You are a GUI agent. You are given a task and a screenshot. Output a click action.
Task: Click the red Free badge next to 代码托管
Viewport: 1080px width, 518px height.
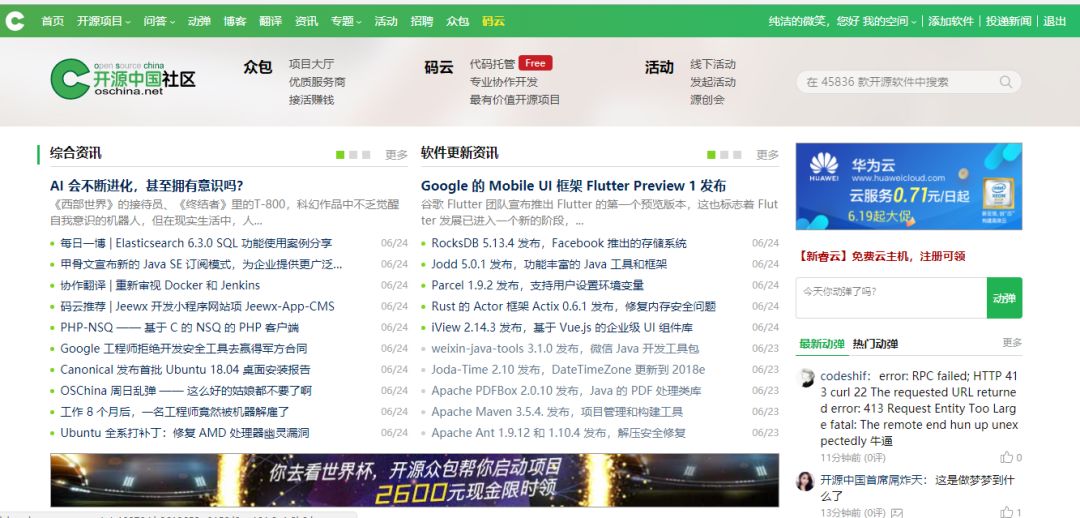pyautogui.click(x=535, y=63)
